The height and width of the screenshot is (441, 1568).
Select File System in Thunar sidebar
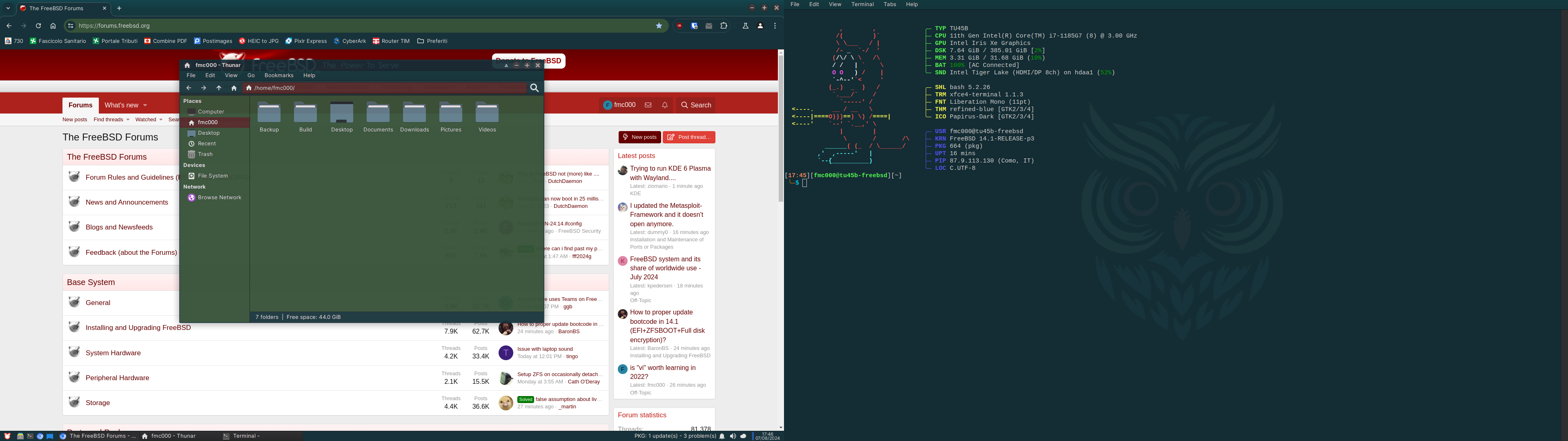(x=214, y=176)
